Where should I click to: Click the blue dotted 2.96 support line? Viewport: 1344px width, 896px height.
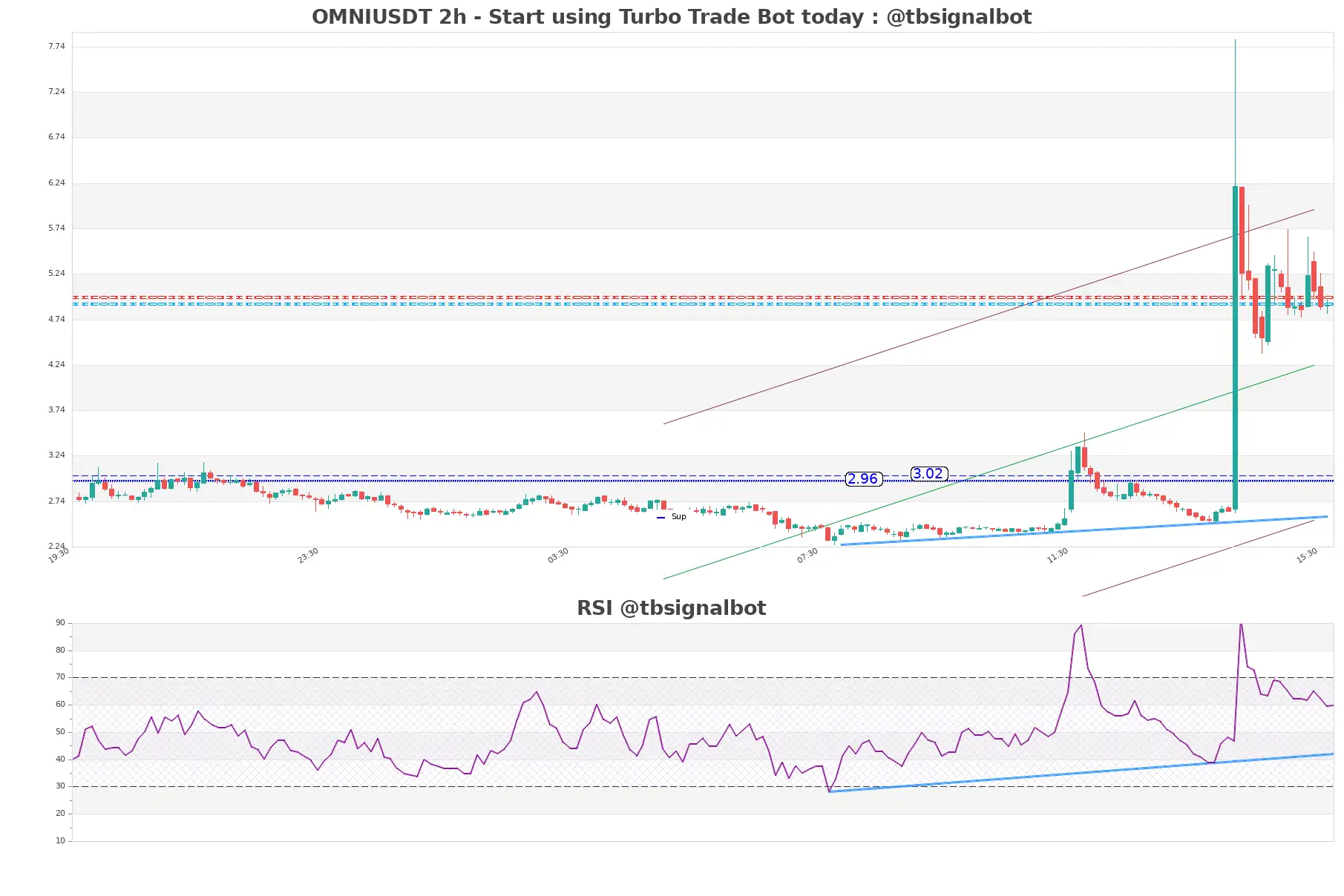(703, 481)
